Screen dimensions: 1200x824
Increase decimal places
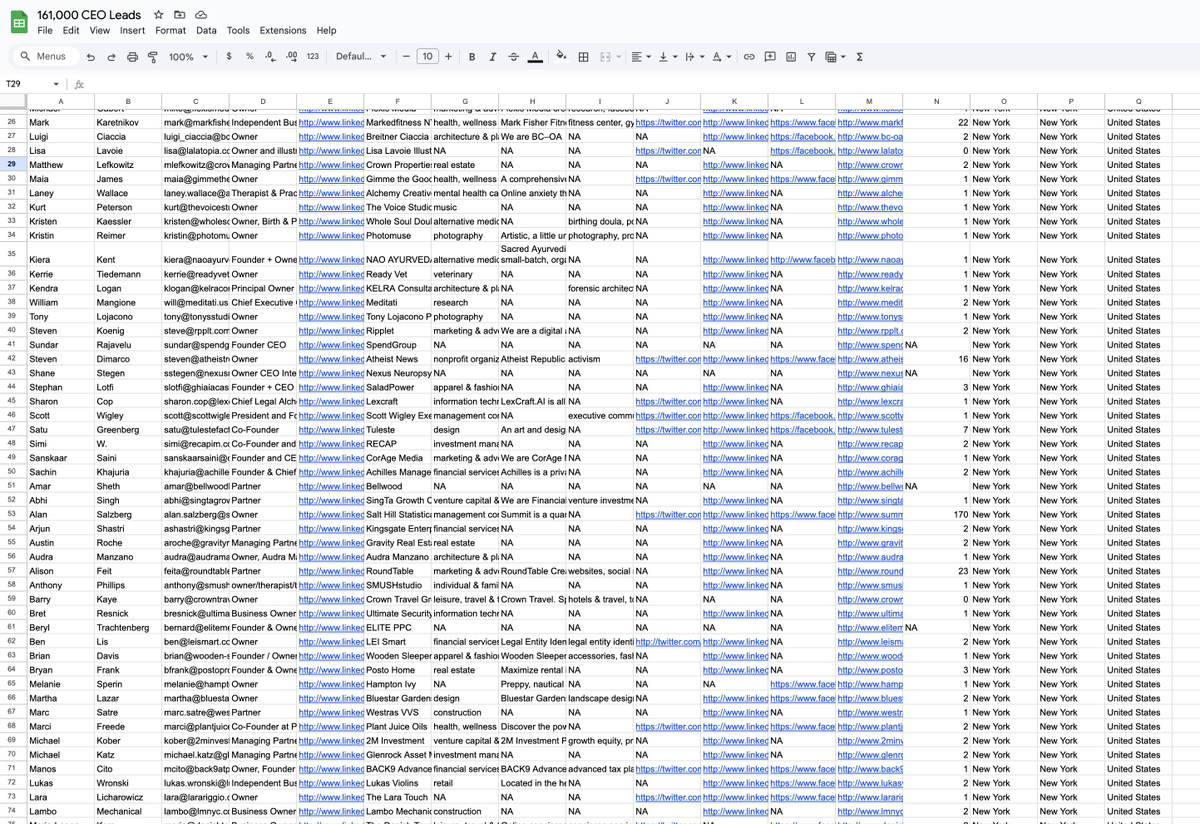pos(291,57)
